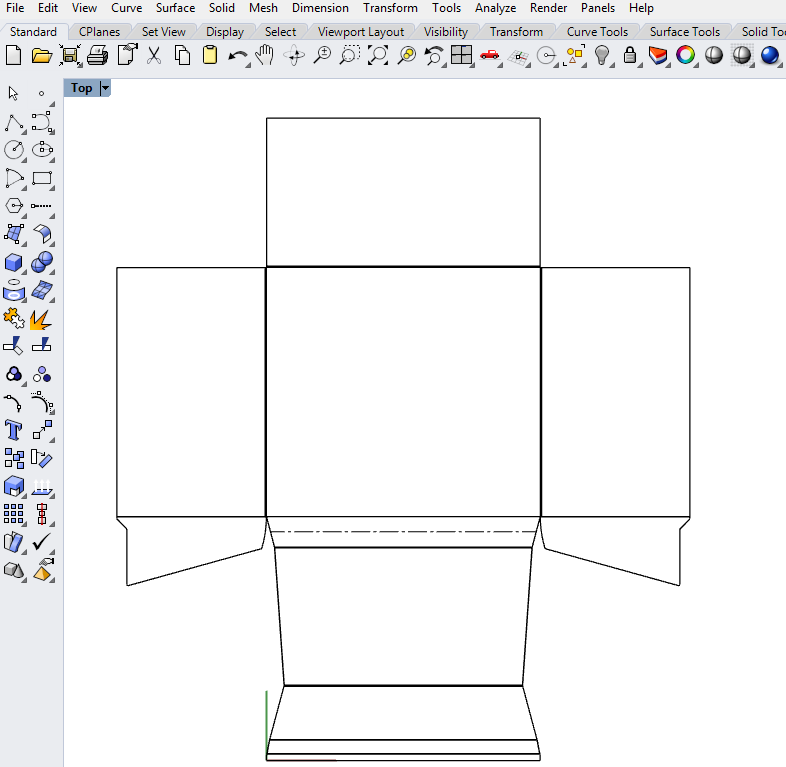Click the Pan hand icon
The height and width of the screenshot is (767, 786).
264,55
